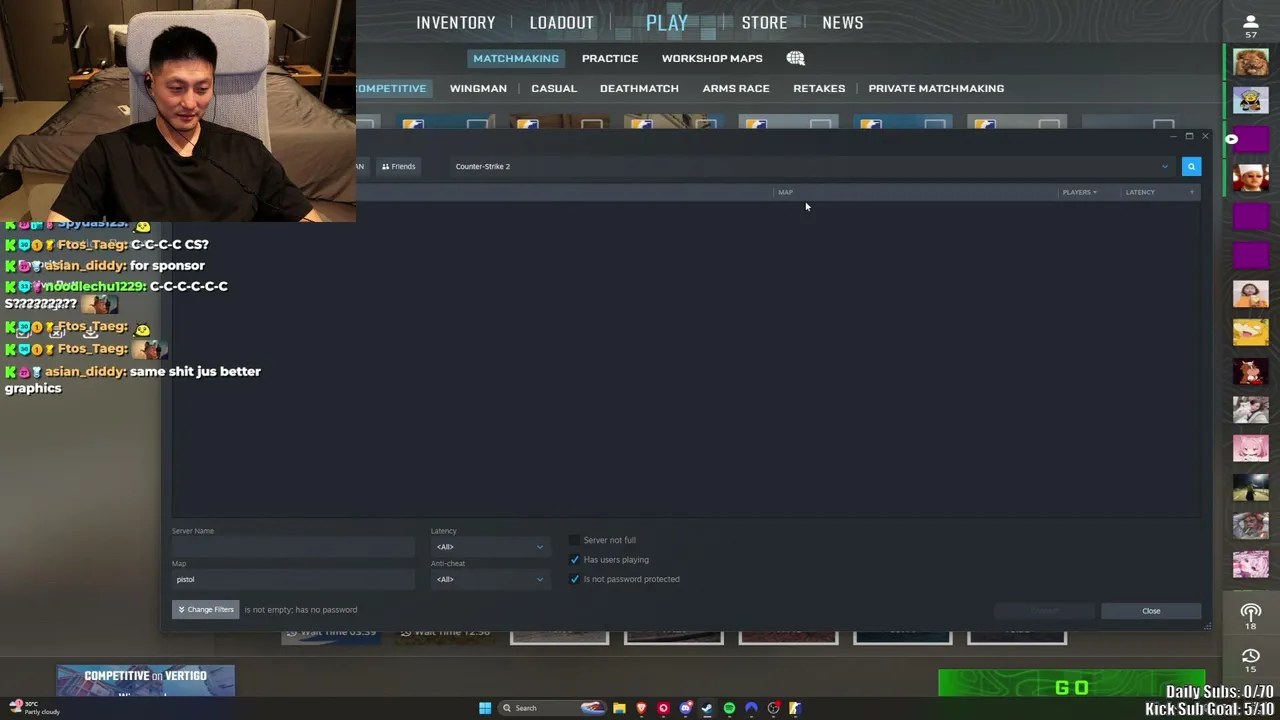Expand the Latency filter dropdown

point(490,547)
